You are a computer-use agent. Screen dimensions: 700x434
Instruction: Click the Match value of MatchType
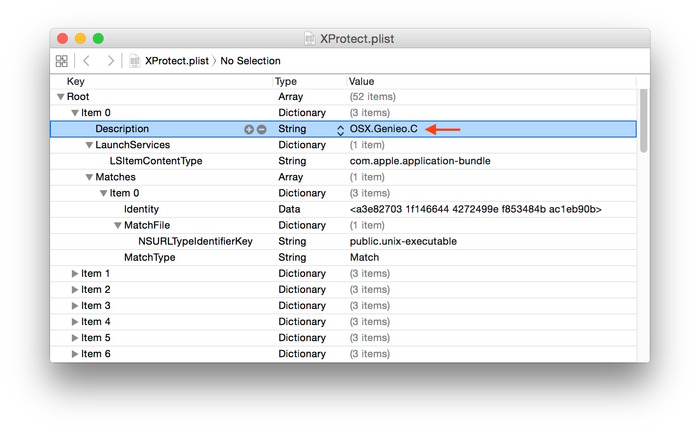364,258
